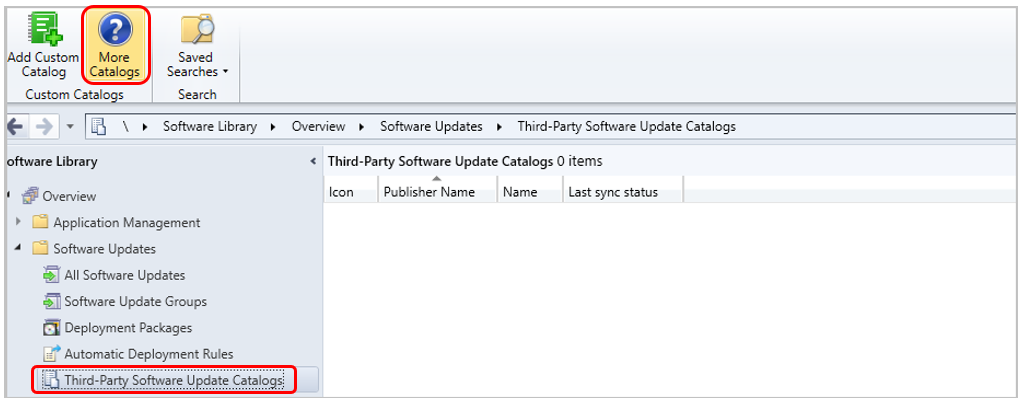Expand the arrow after the root backslash
The width and height of the screenshot is (1024, 405).
click(x=146, y=127)
